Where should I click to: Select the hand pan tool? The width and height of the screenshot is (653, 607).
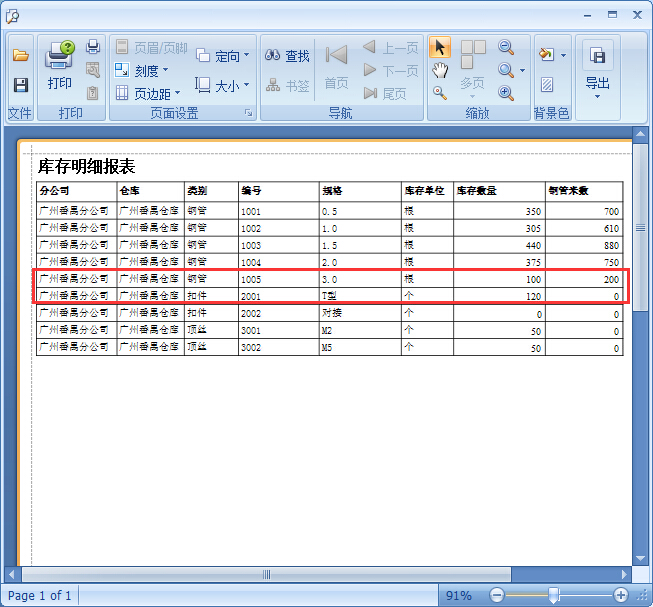click(x=440, y=70)
